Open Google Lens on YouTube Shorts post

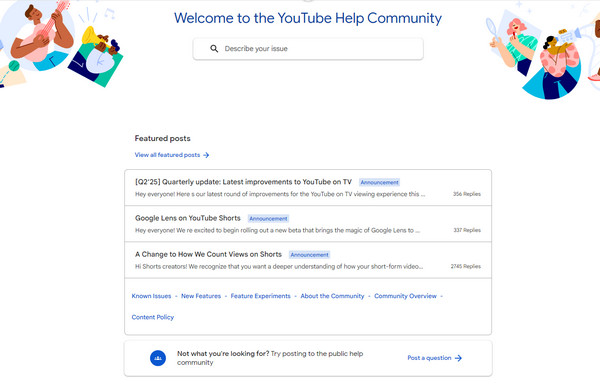point(188,218)
